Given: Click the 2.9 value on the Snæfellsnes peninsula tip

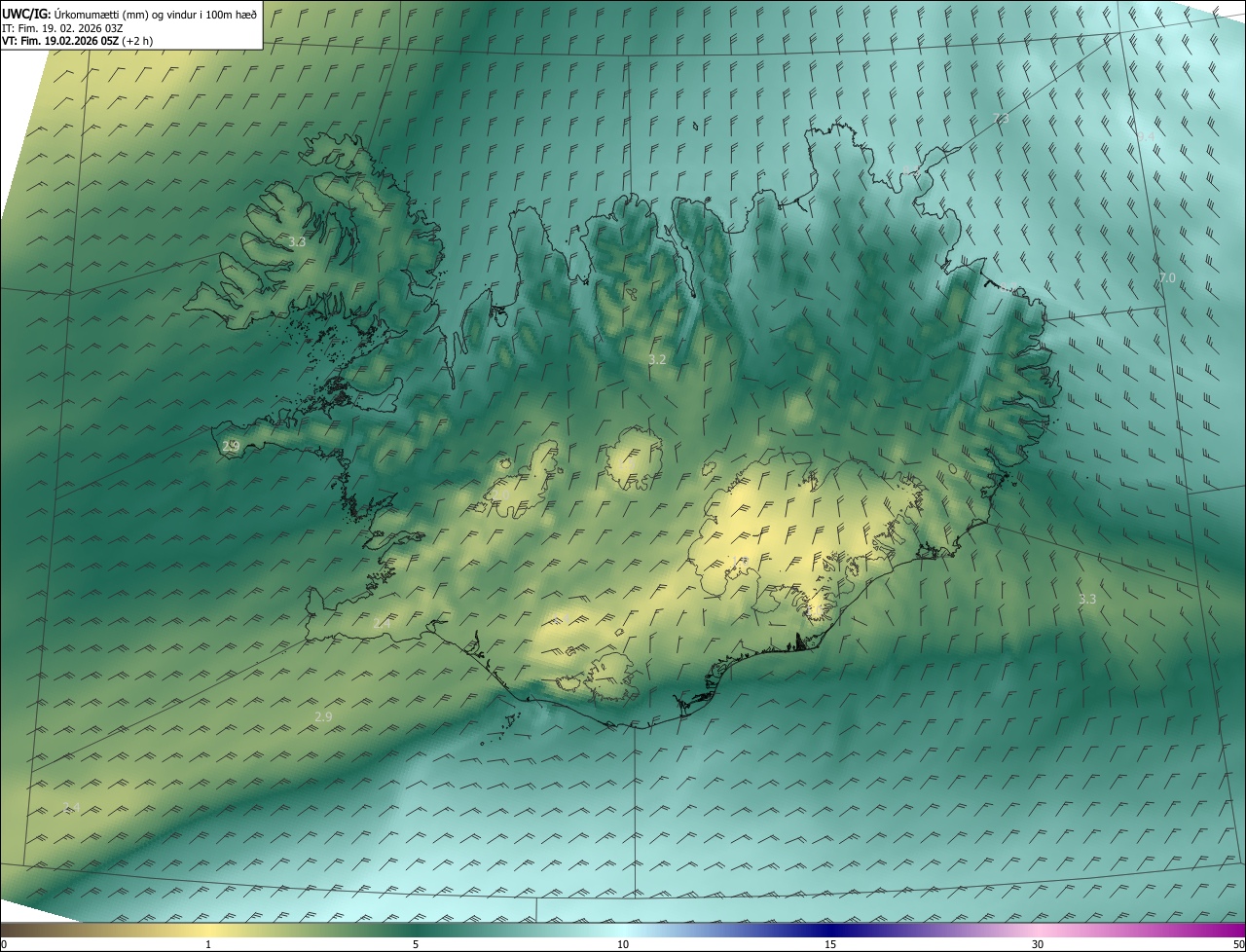Looking at the screenshot, I should 231,446.
